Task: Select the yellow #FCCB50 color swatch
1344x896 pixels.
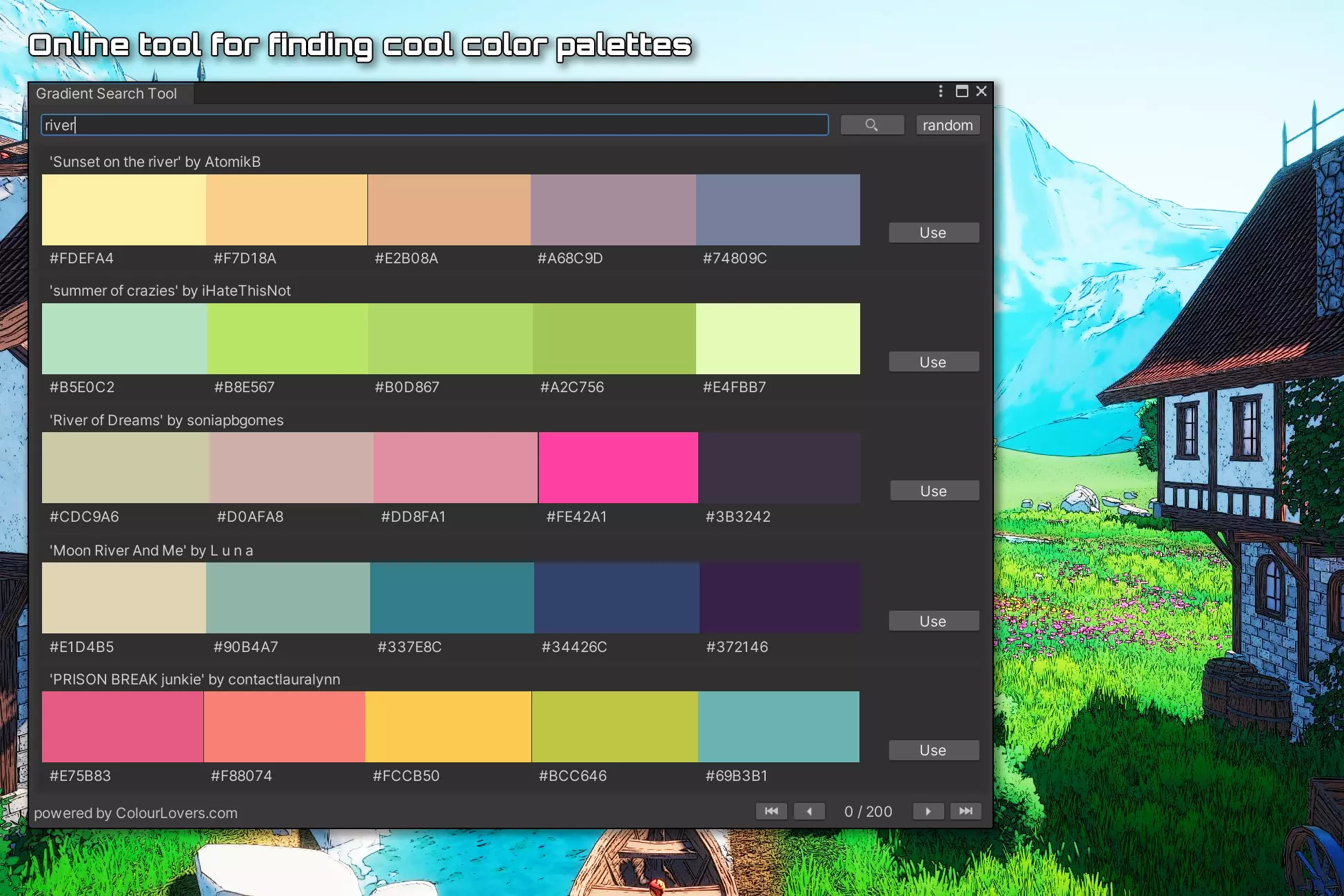Action: pos(448,726)
